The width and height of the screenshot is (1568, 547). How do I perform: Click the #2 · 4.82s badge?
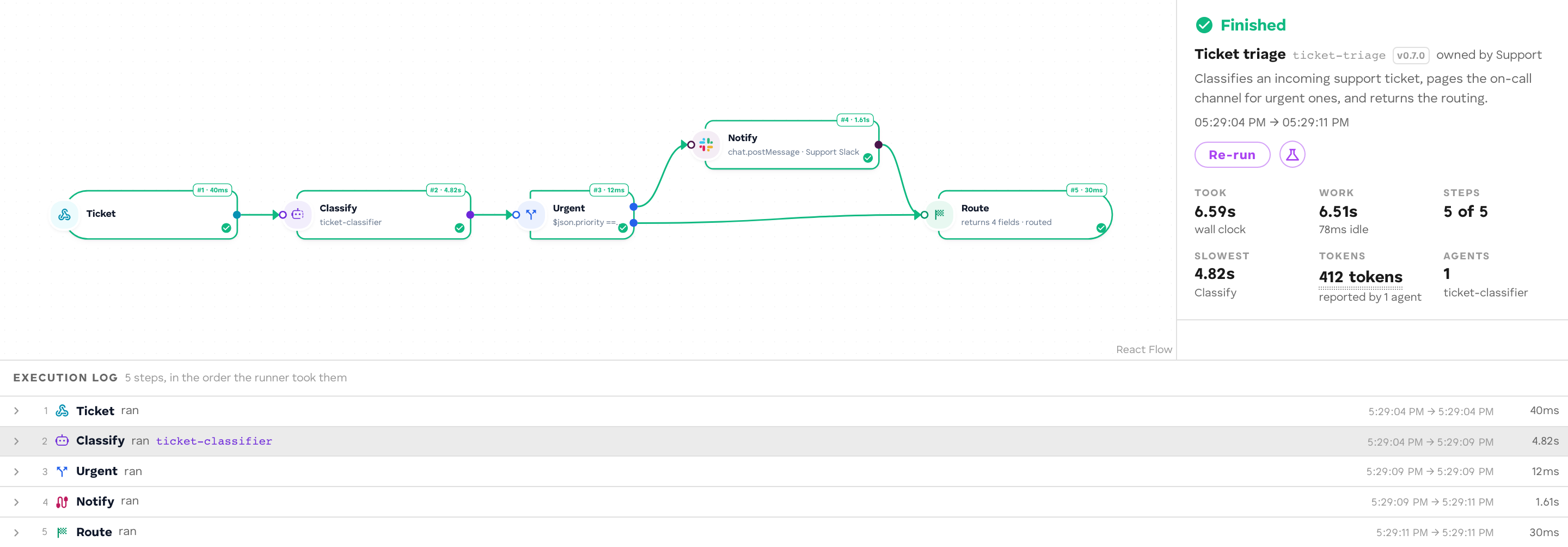tap(445, 190)
